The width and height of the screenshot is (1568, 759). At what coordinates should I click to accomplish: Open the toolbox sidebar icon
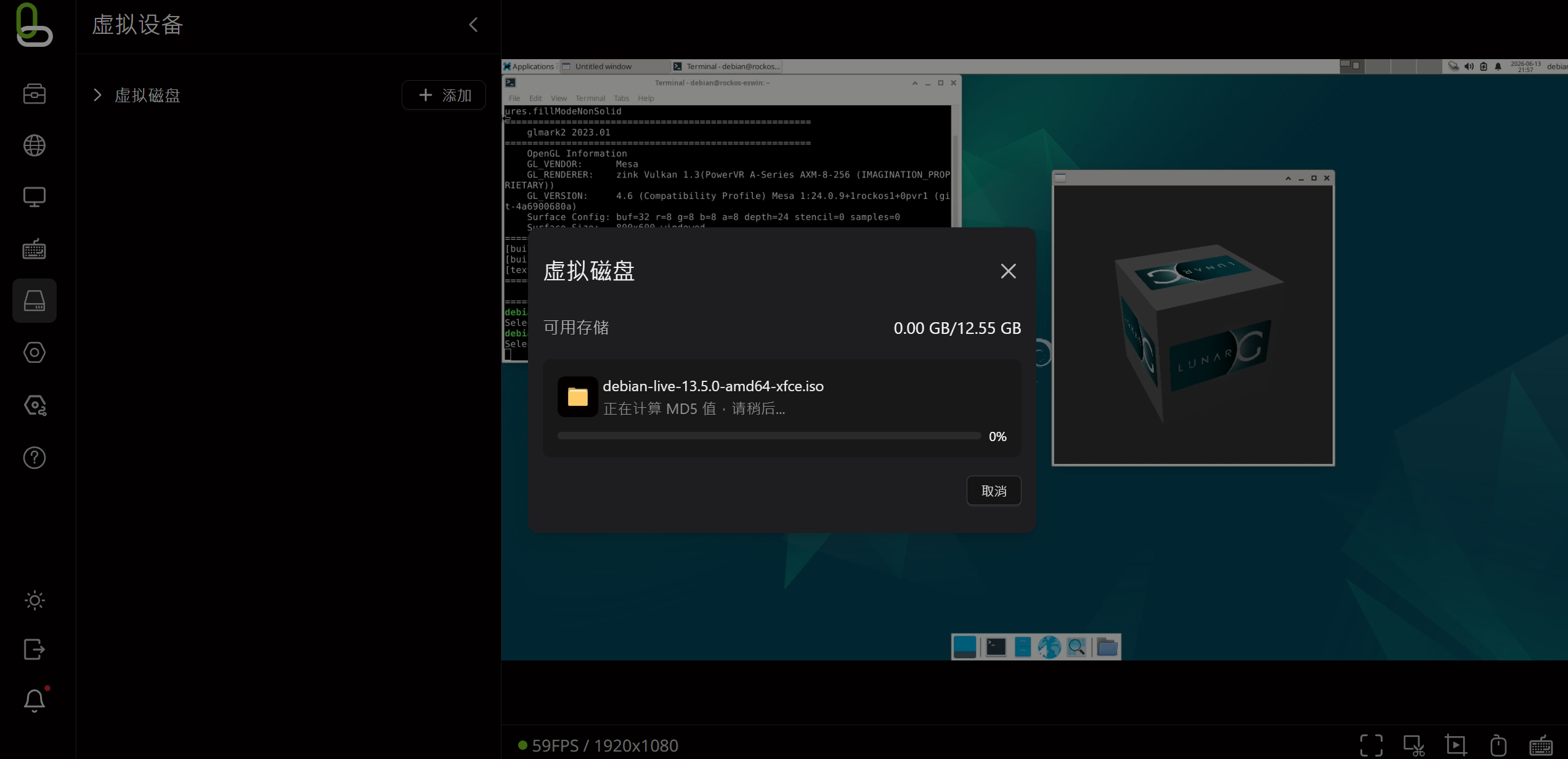(x=35, y=94)
